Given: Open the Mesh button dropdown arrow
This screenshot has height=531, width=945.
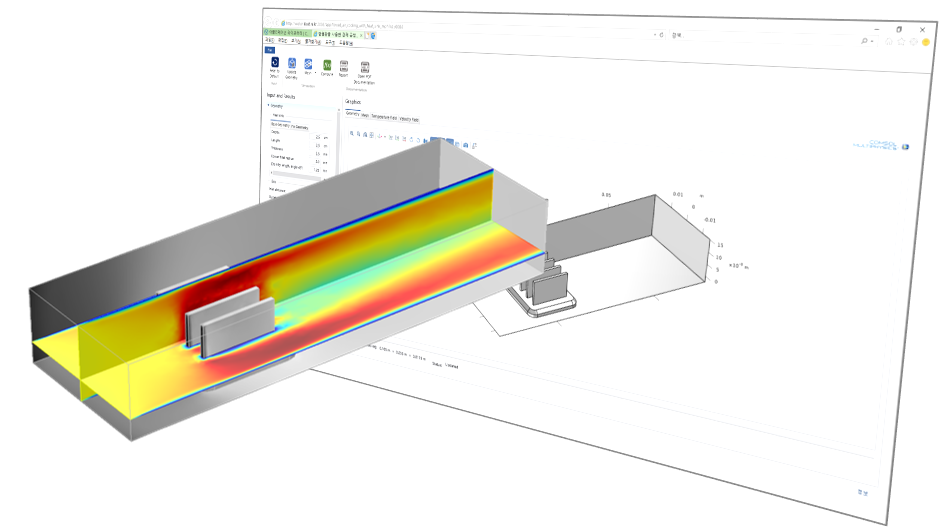Looking at the screenshot, I should coord(315,71).
